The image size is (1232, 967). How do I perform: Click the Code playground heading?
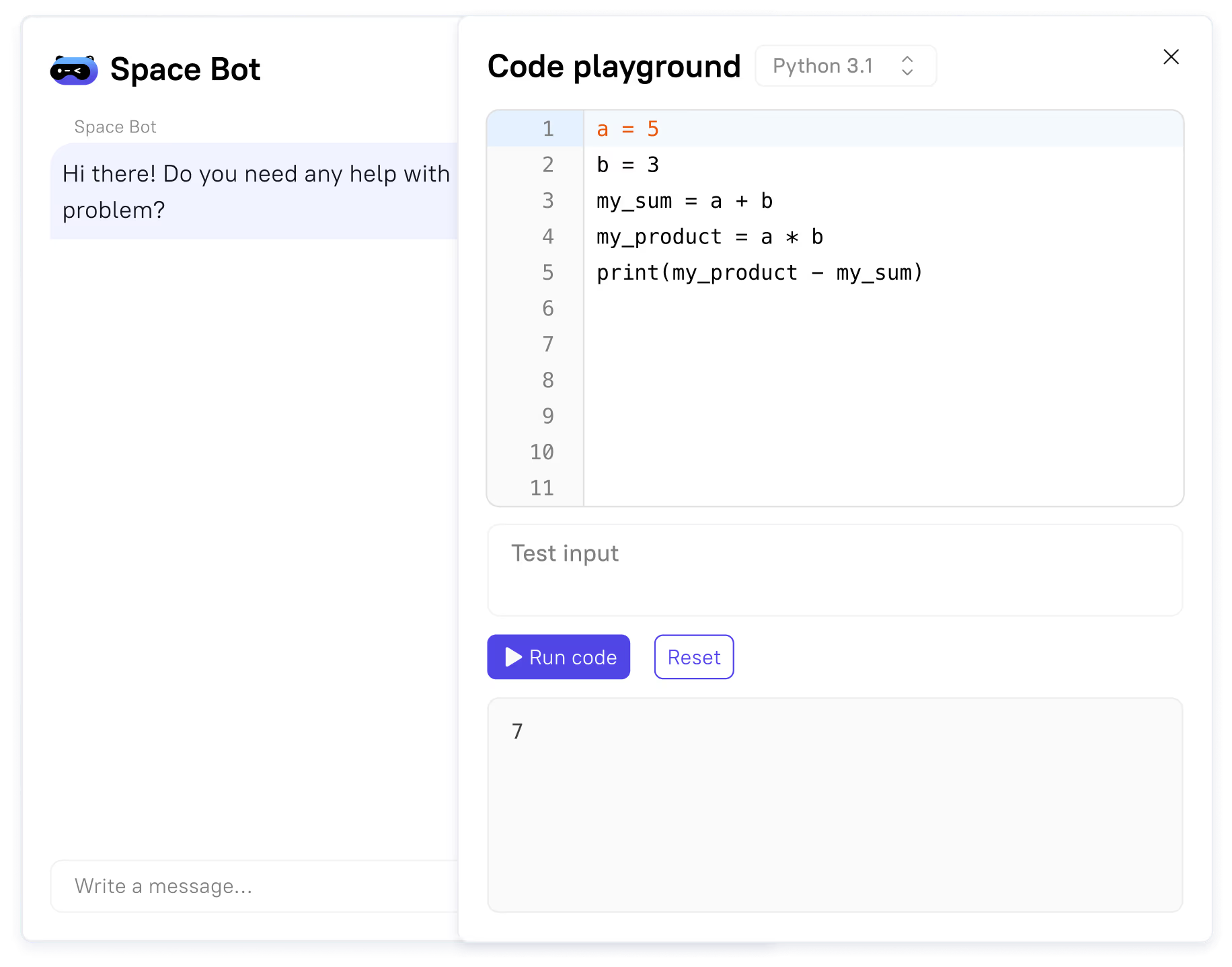tap(613, 67)
